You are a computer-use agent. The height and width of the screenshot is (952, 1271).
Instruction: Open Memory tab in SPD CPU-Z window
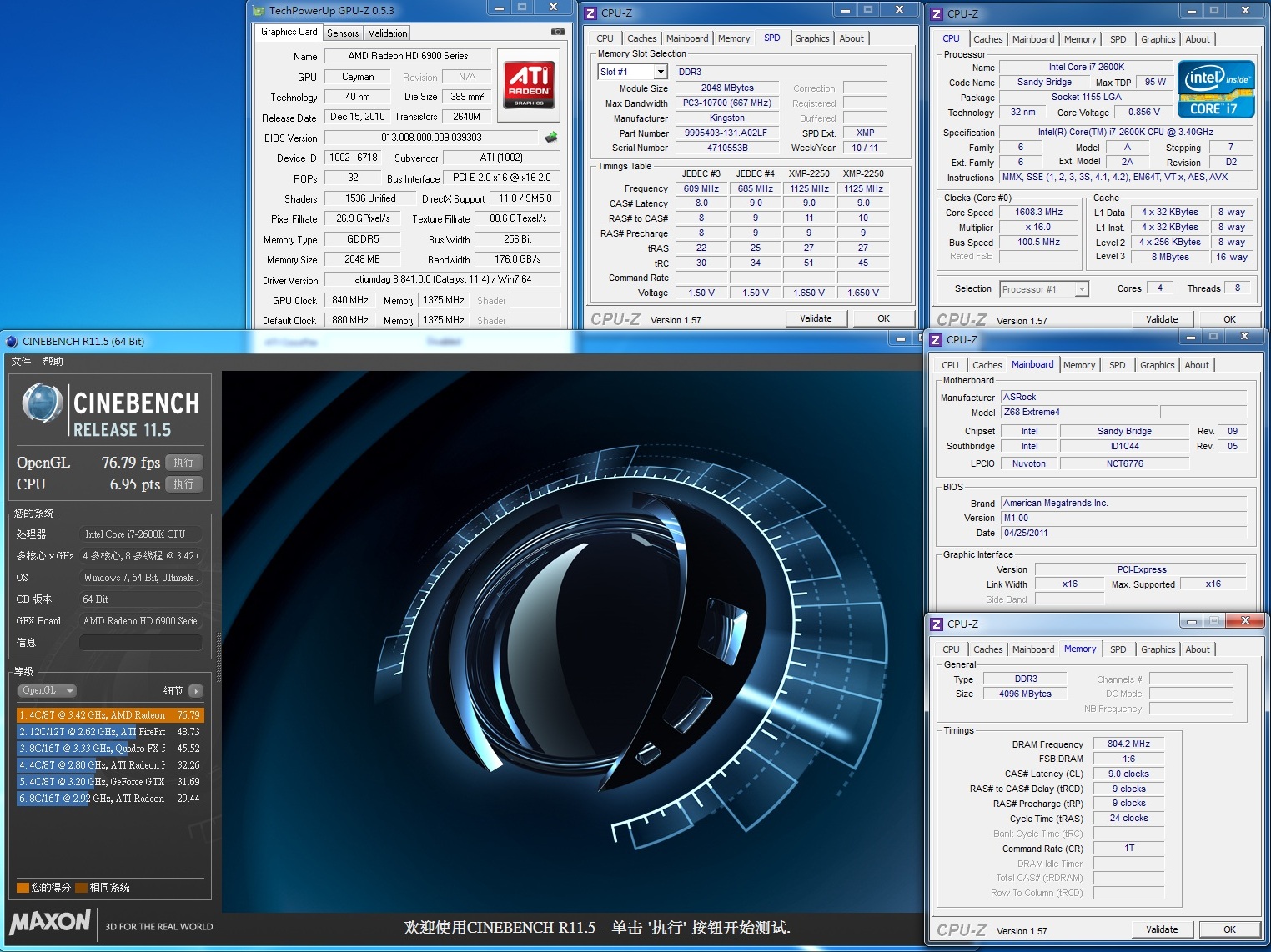[733, 38]
